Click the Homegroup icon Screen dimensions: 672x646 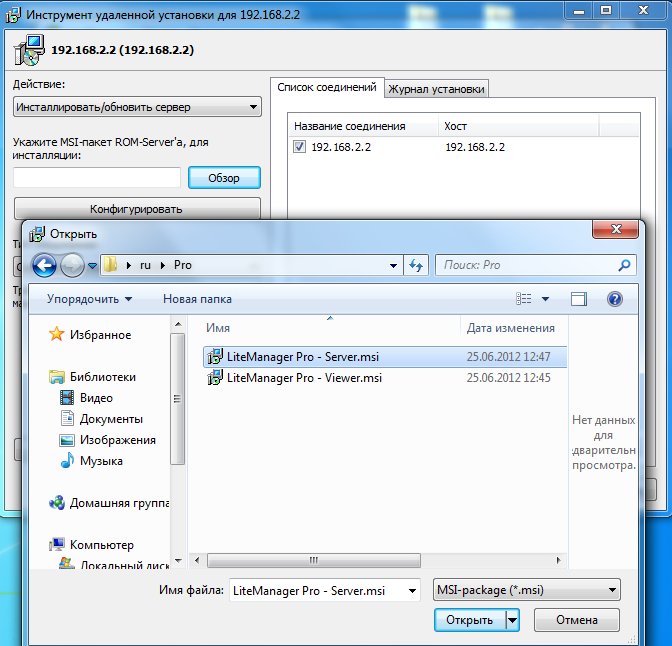(57, 502)
